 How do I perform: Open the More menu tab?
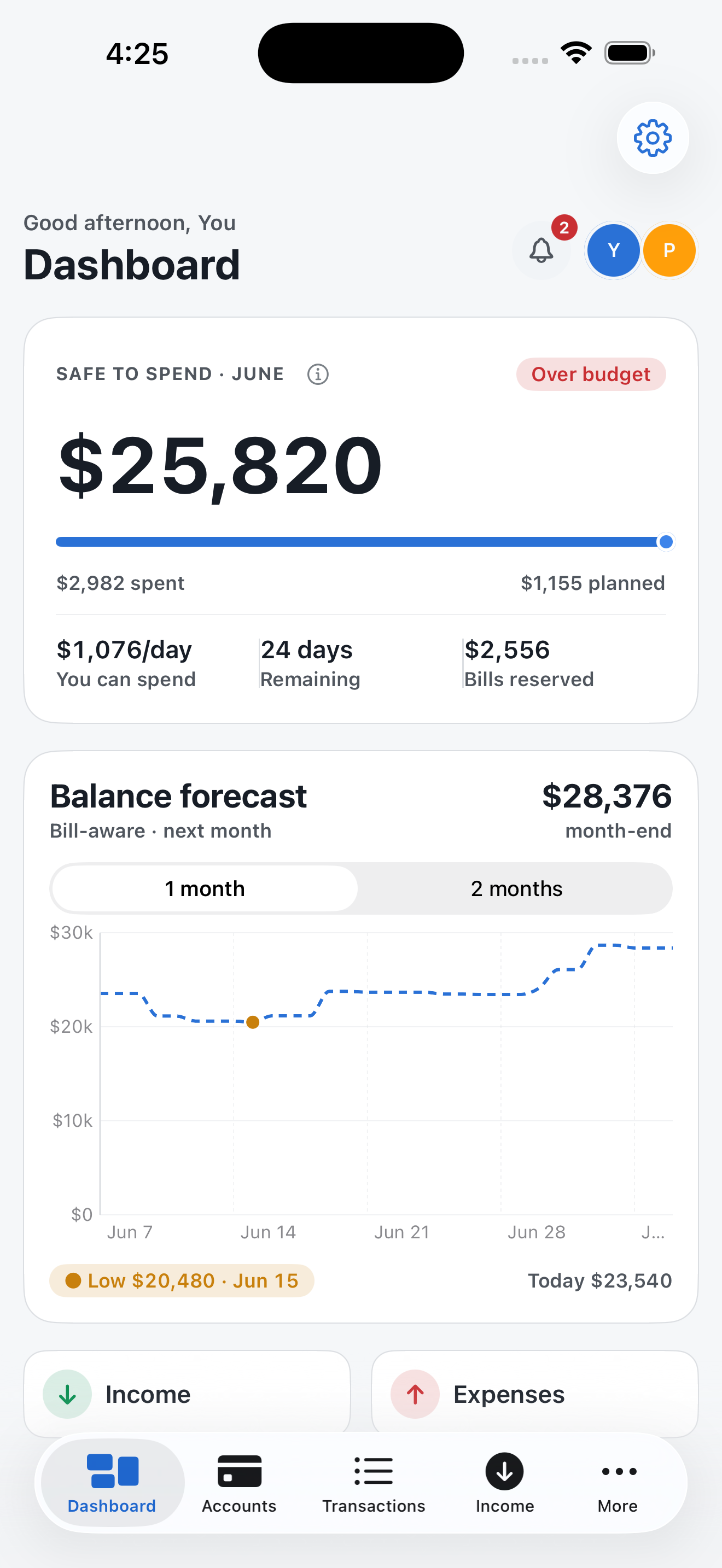618,1483
